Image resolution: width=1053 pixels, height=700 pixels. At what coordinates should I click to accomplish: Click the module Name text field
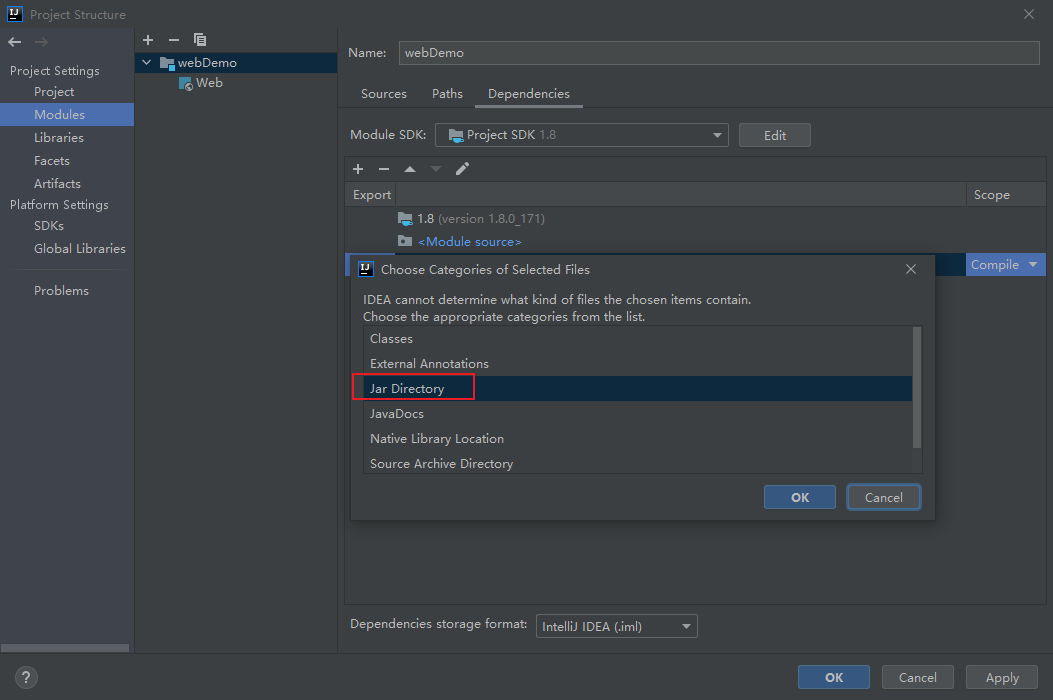point(718,52)
